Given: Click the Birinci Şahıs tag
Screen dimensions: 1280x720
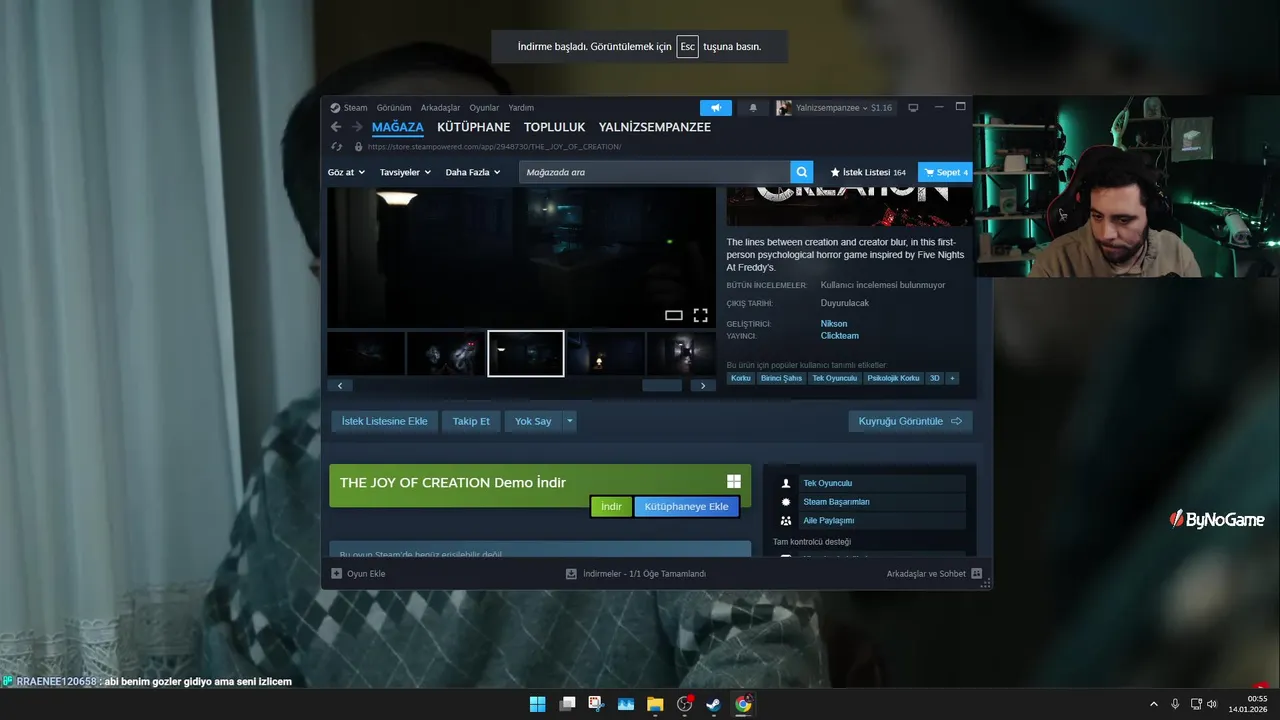Looking at the screenshot, I should click(781, 378).
